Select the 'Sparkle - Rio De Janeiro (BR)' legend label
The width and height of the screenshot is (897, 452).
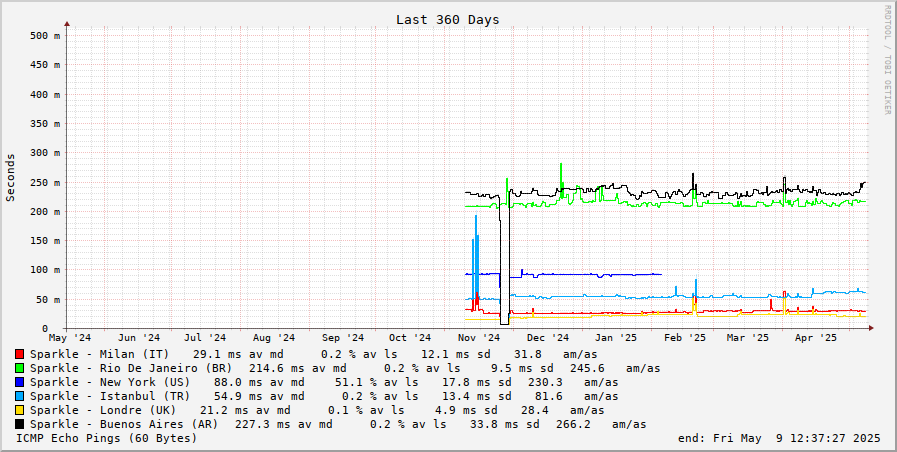tap(131, 368)
